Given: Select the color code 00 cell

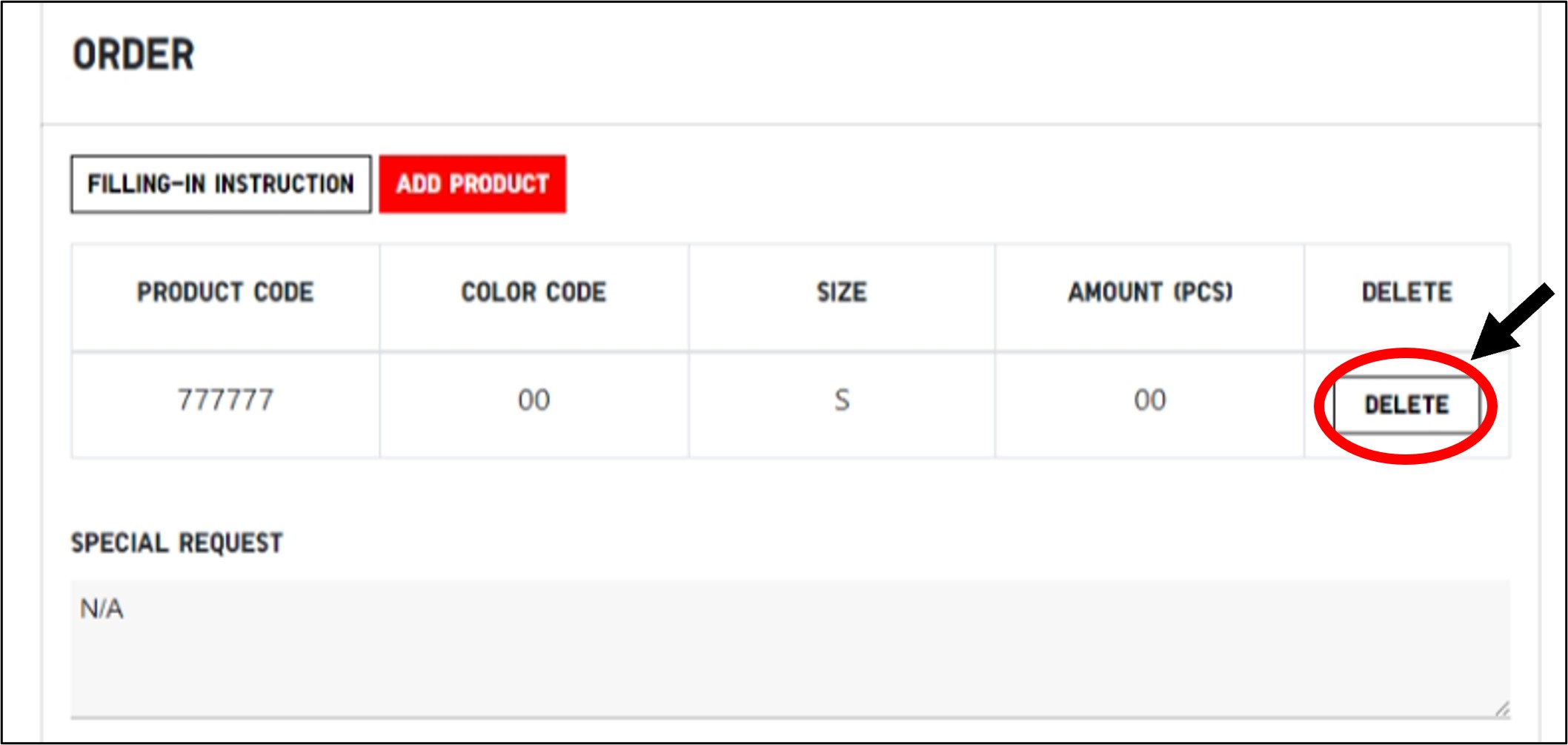Looking at the screenshot, I should pyautogui.click(x=534, y=400).
